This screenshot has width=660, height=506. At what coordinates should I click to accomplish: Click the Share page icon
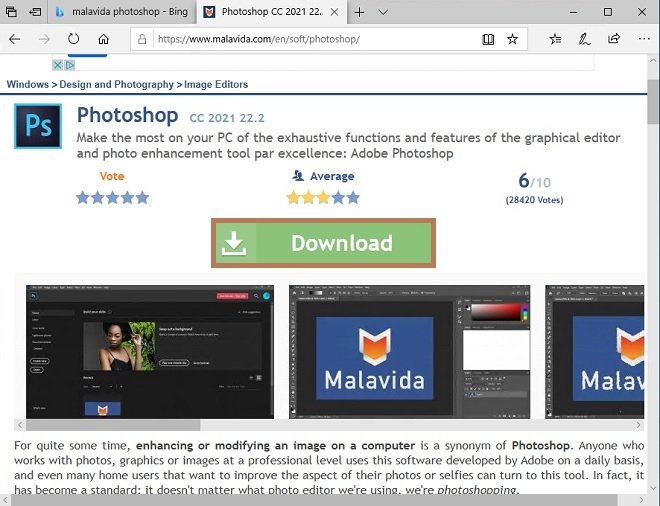[614, 39]
